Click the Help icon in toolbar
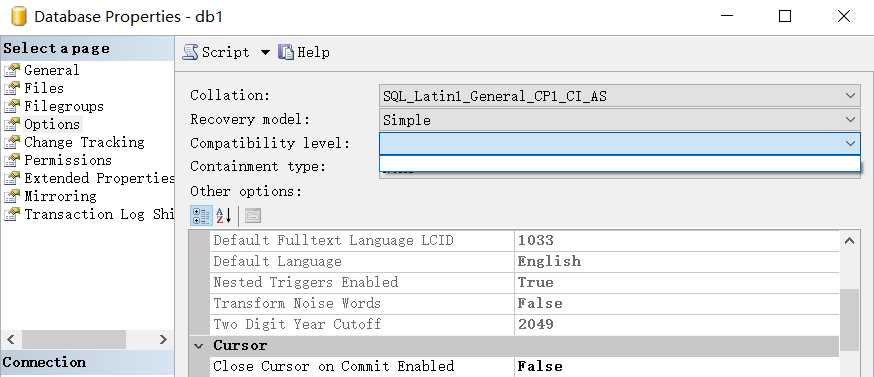Viewport: 874px width, 377px height. [x=285, y=52]
